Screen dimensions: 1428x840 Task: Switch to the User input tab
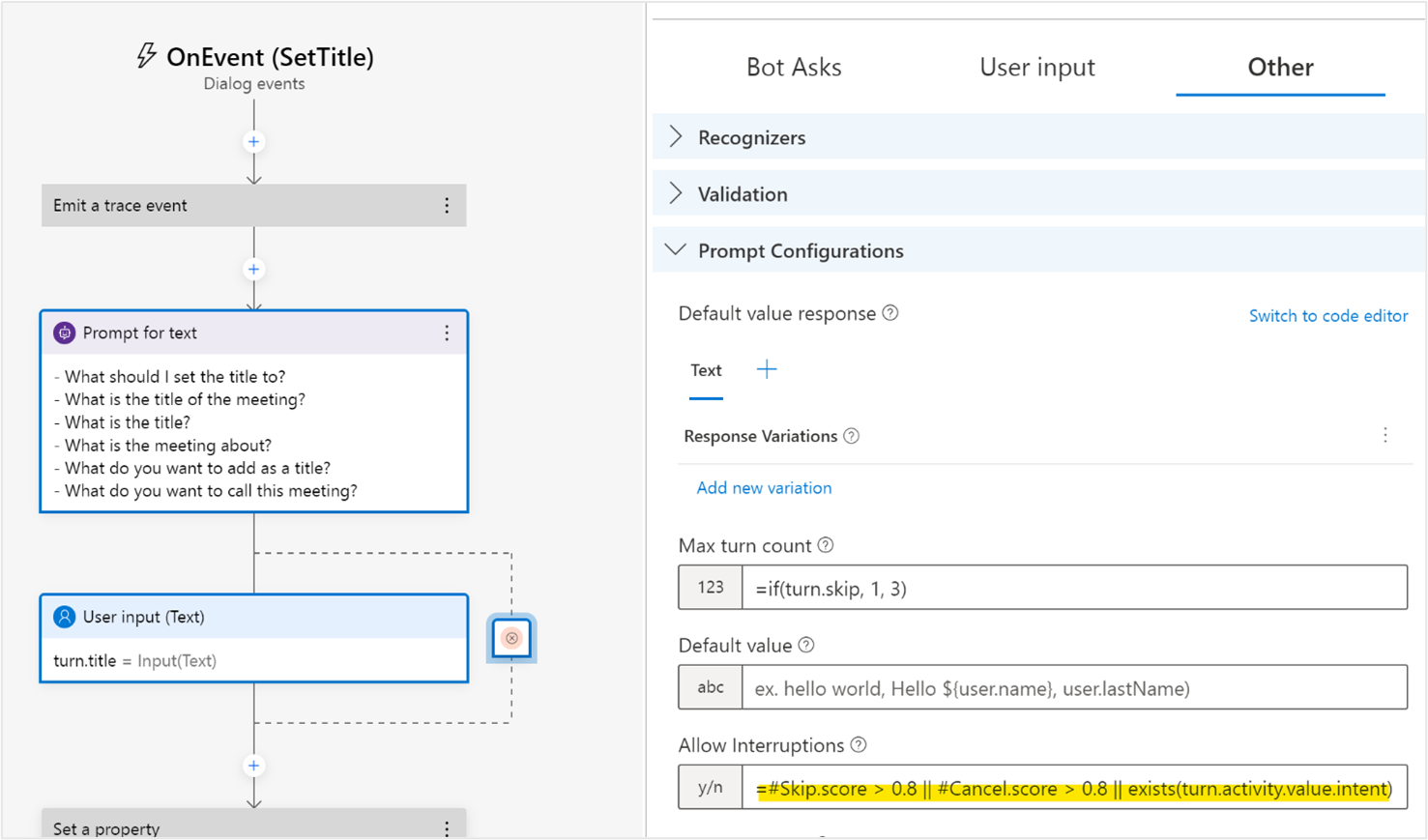click(x=1037, y=67)
